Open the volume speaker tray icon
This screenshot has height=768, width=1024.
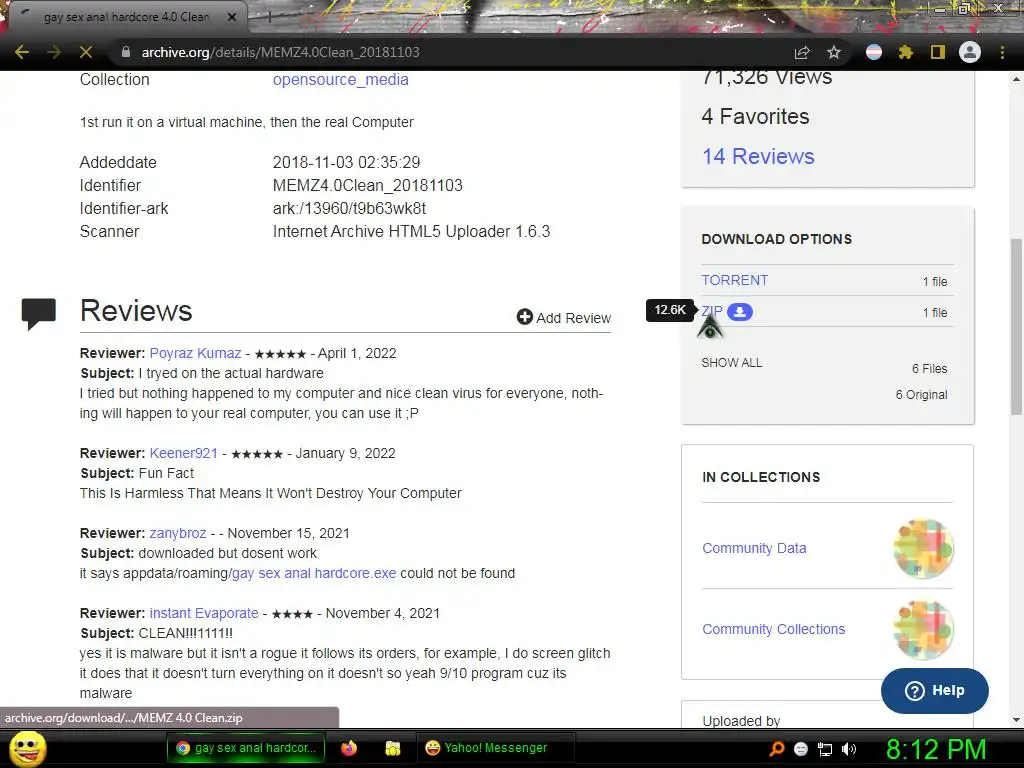click(x=849, y=749)
